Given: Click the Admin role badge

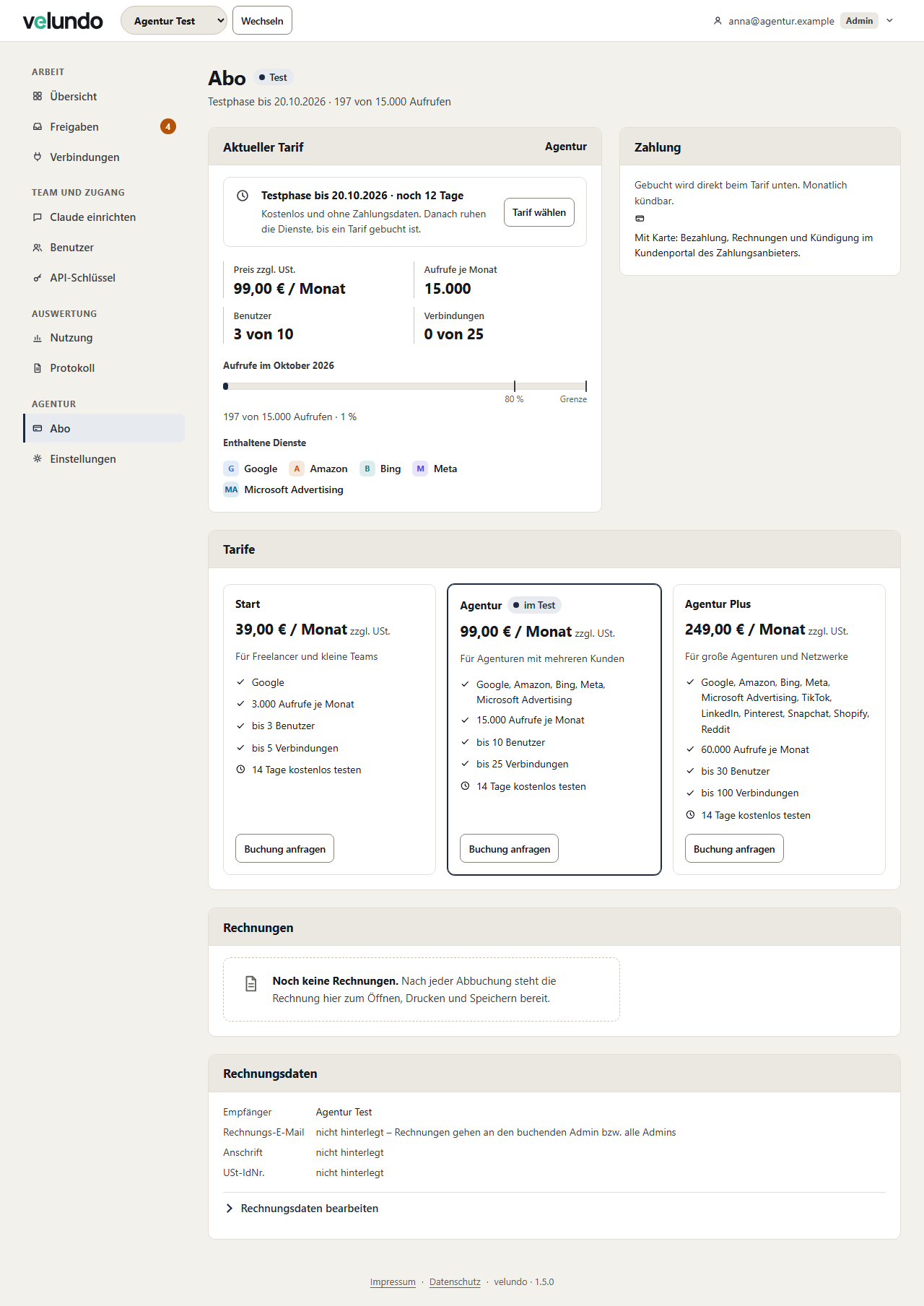Looking at the screenshot, I should tap(859, 20).
